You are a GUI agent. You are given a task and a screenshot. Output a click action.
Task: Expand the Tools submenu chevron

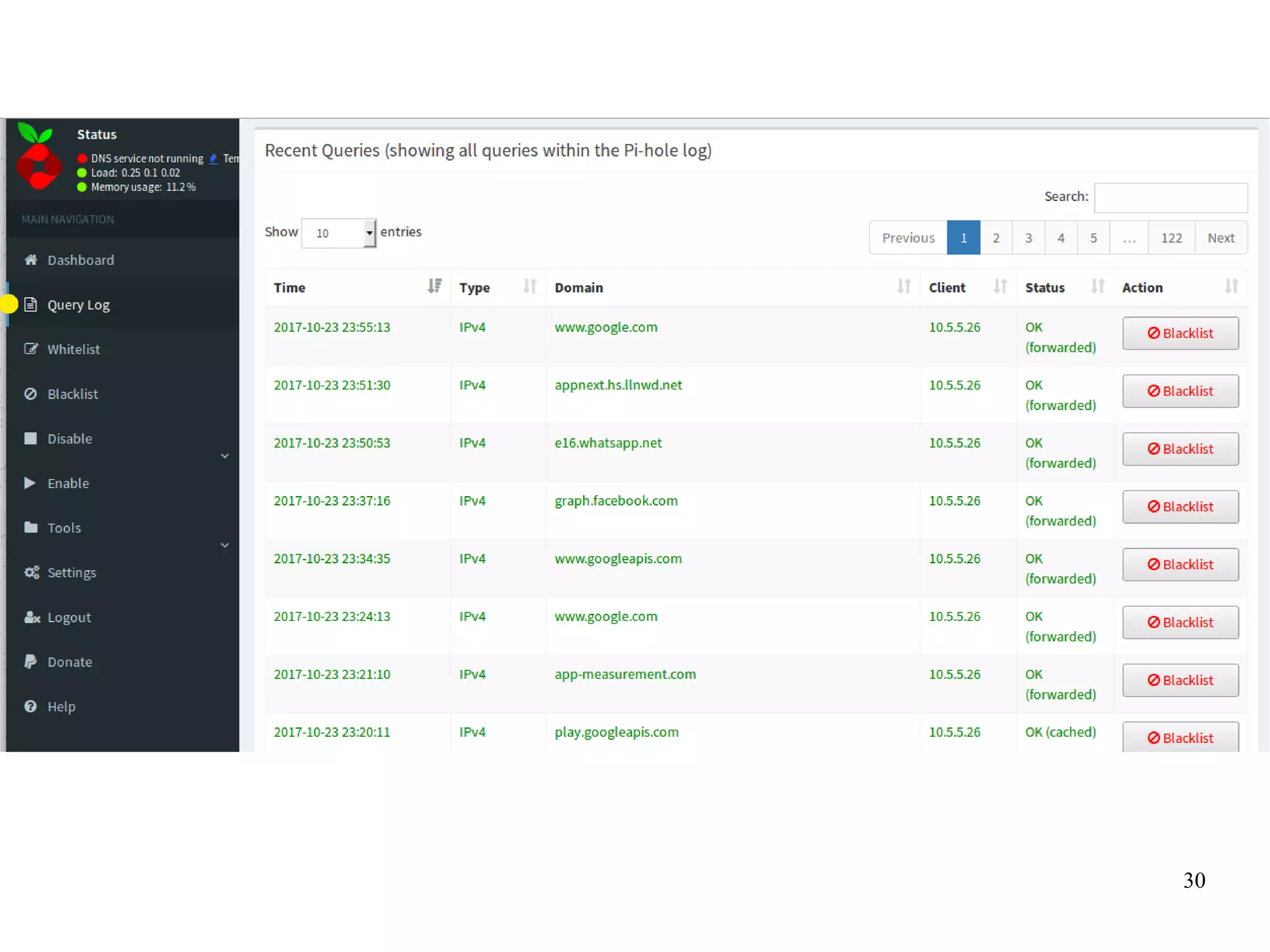tap(224, 545)
